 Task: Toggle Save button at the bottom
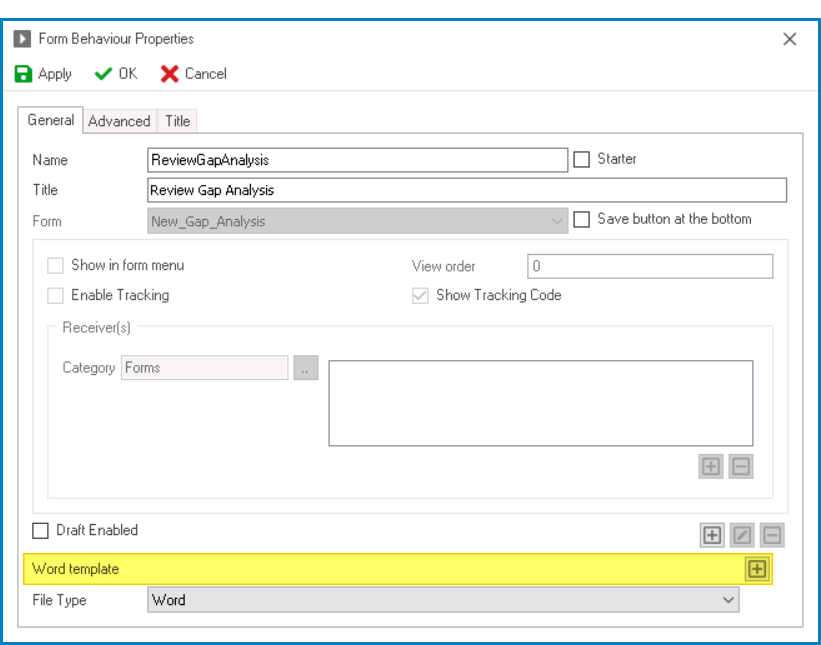[x=582, y=219]
